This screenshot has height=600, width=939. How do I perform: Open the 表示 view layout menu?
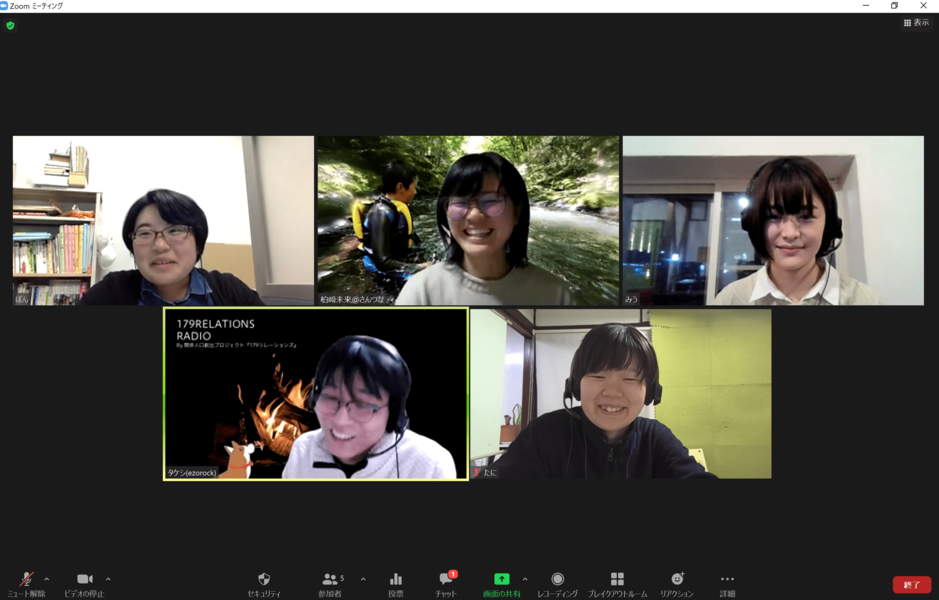(x=916, y=23)
